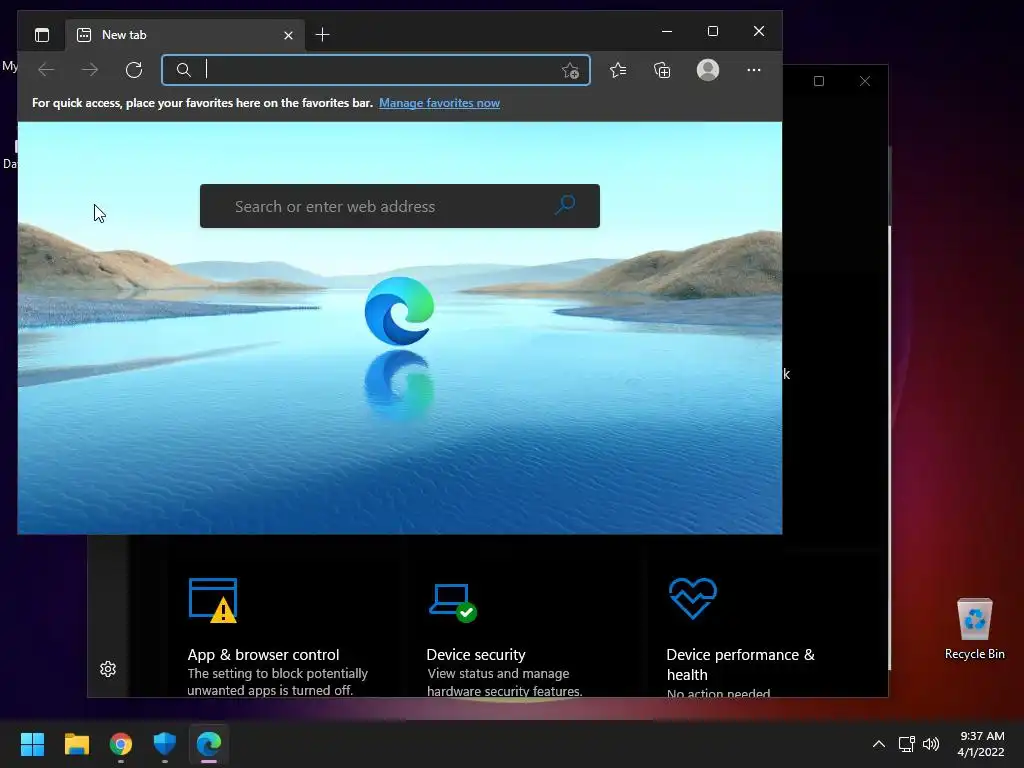Maximize the Edge browser window
This screenshot has width=1024, height=768.
(x=713, y=31)
